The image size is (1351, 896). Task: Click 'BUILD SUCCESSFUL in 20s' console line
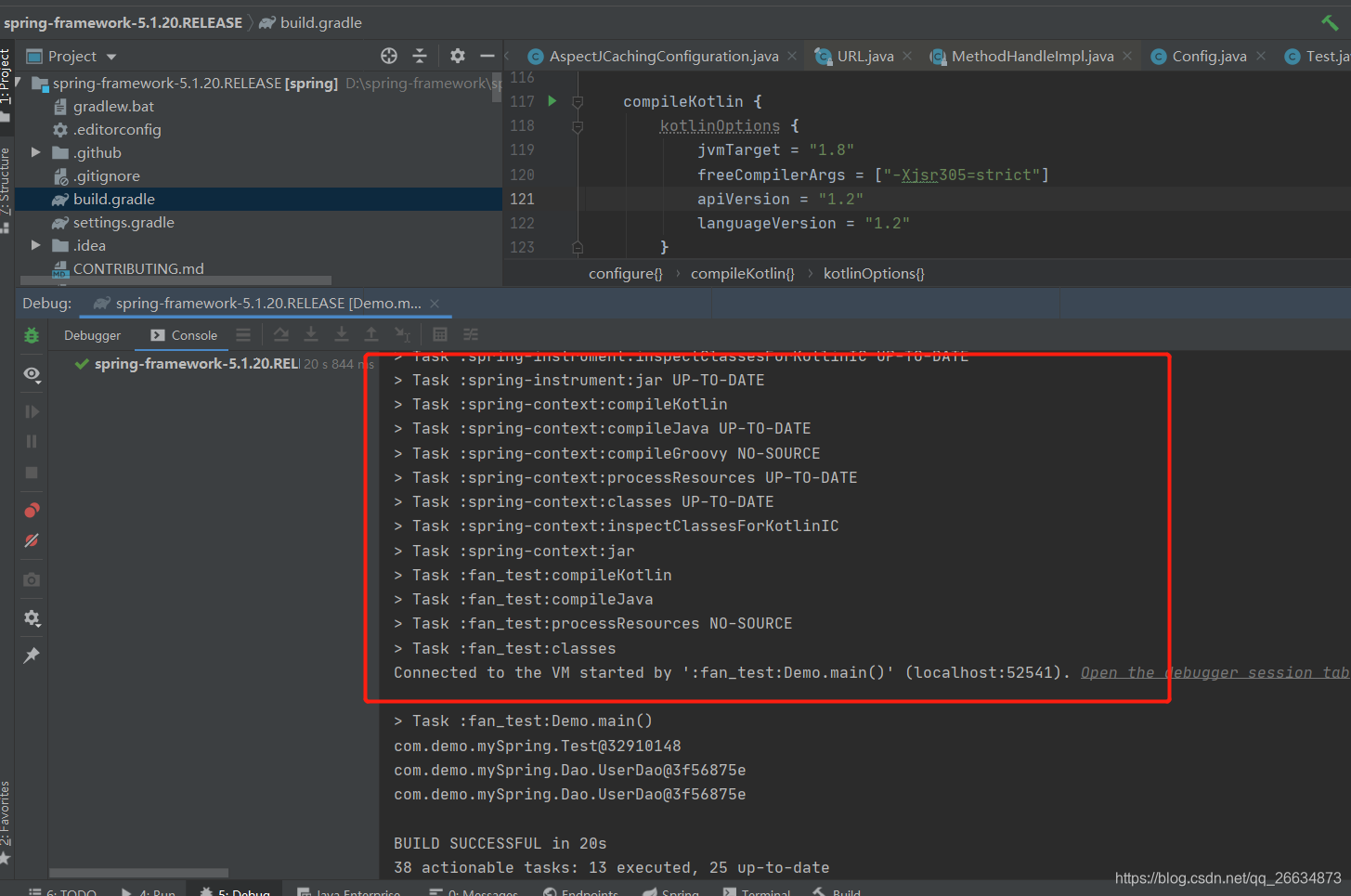tap(500, 843)
